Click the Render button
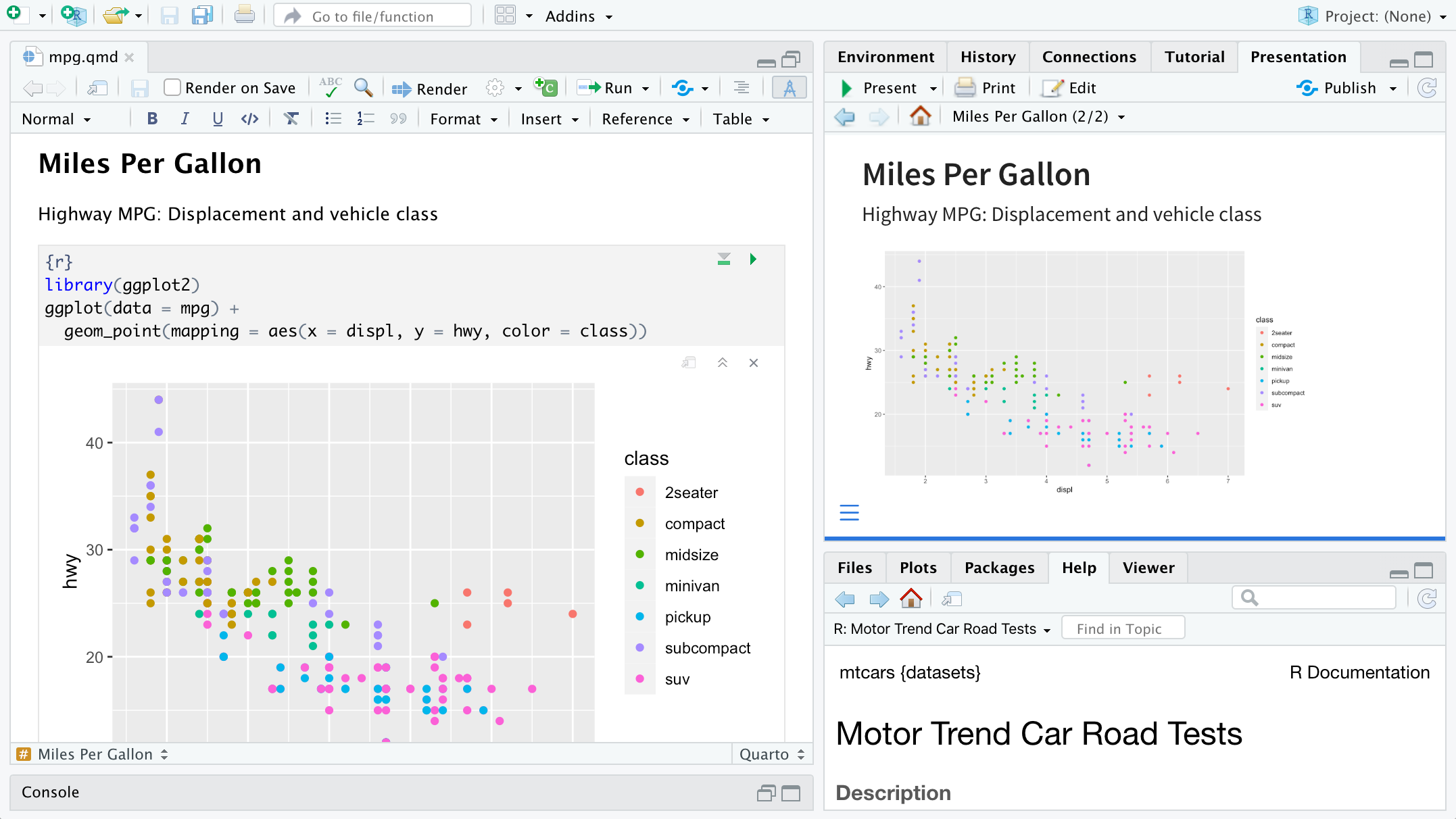This screenshot has height=819, width=1456. coord(430,89)
